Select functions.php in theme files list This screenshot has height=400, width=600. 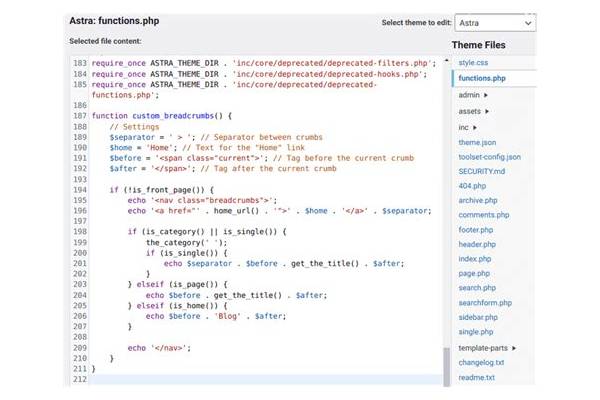click(x=482, y=78)
